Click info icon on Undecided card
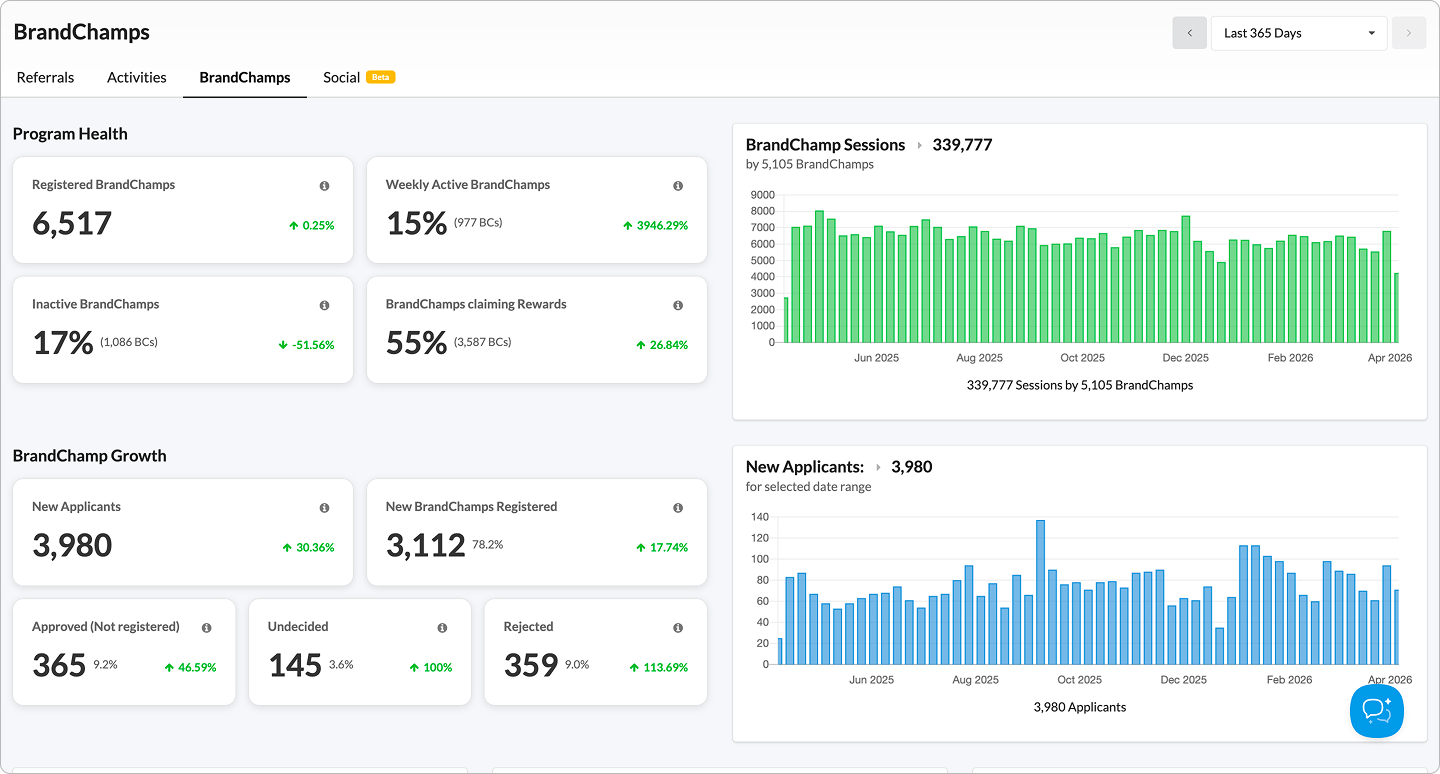Viewport: 1440px width, 774px height. tap(442, 628)
